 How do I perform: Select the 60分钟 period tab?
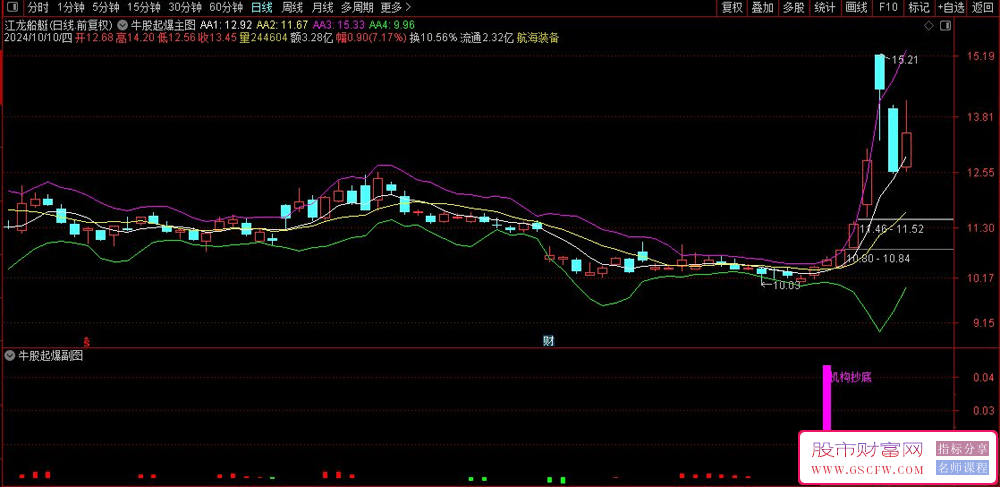click(226, 7)
